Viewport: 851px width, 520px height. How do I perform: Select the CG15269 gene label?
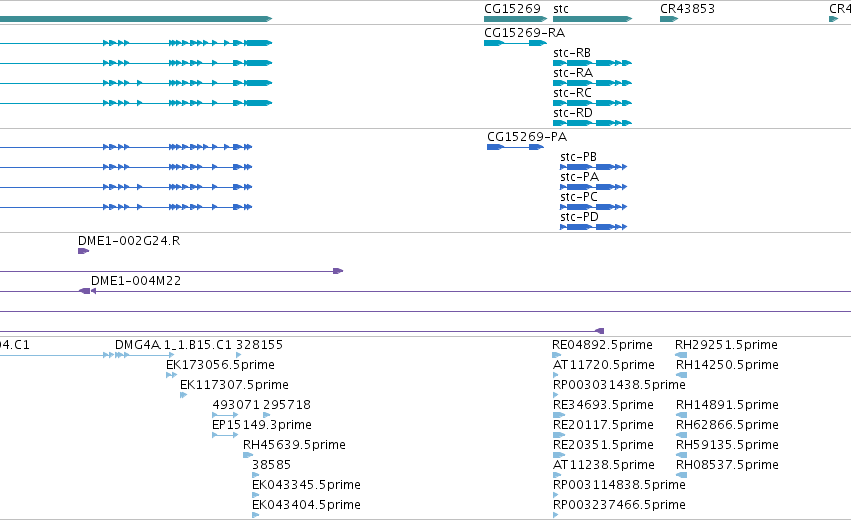coord(512,9)
